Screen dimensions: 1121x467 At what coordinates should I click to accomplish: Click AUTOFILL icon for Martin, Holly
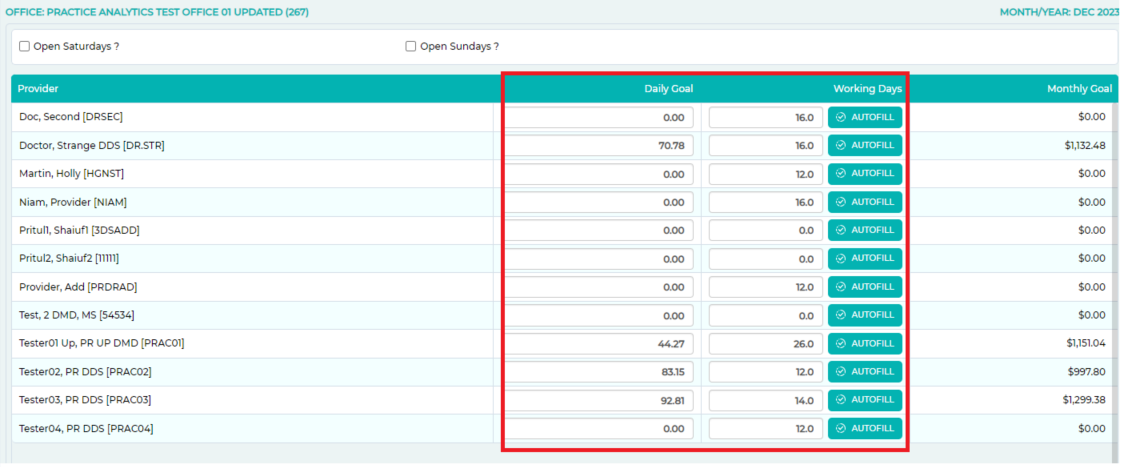tap(841, 174)
